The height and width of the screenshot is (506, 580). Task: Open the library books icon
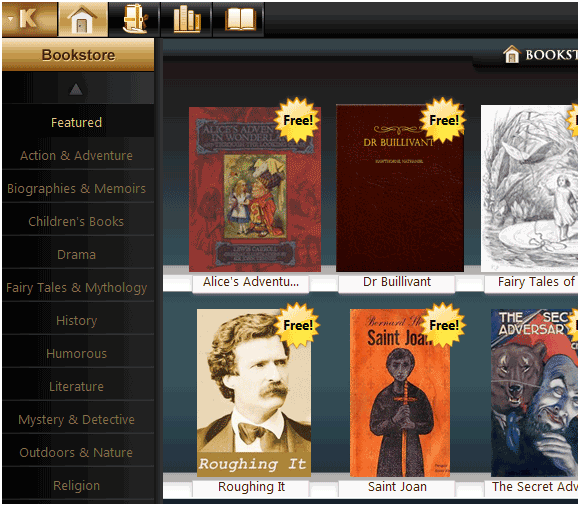(x=186, y=19)
